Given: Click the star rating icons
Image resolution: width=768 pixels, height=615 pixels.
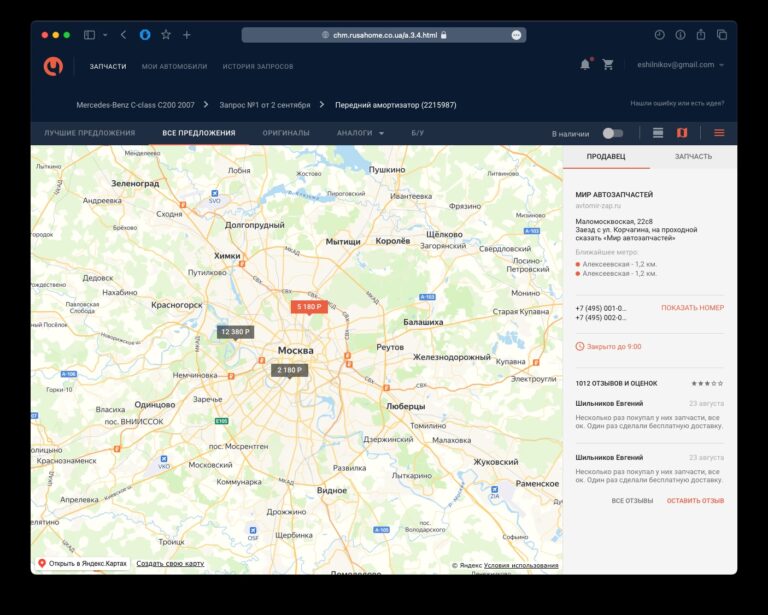Looking at the screenshot, I should [707, 383].
